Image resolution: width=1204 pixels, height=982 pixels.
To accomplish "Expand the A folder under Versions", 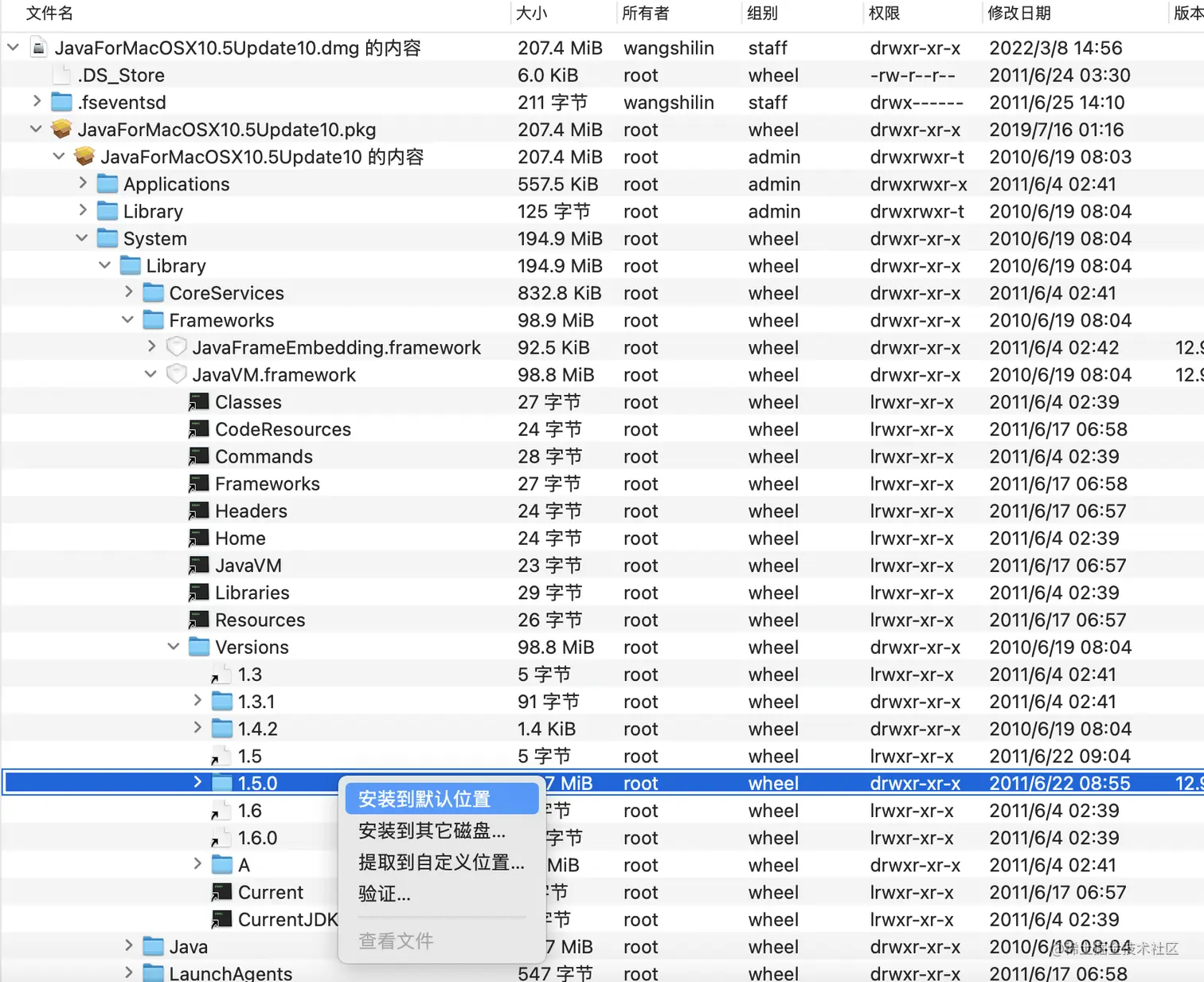I will [x=197, y=864].
